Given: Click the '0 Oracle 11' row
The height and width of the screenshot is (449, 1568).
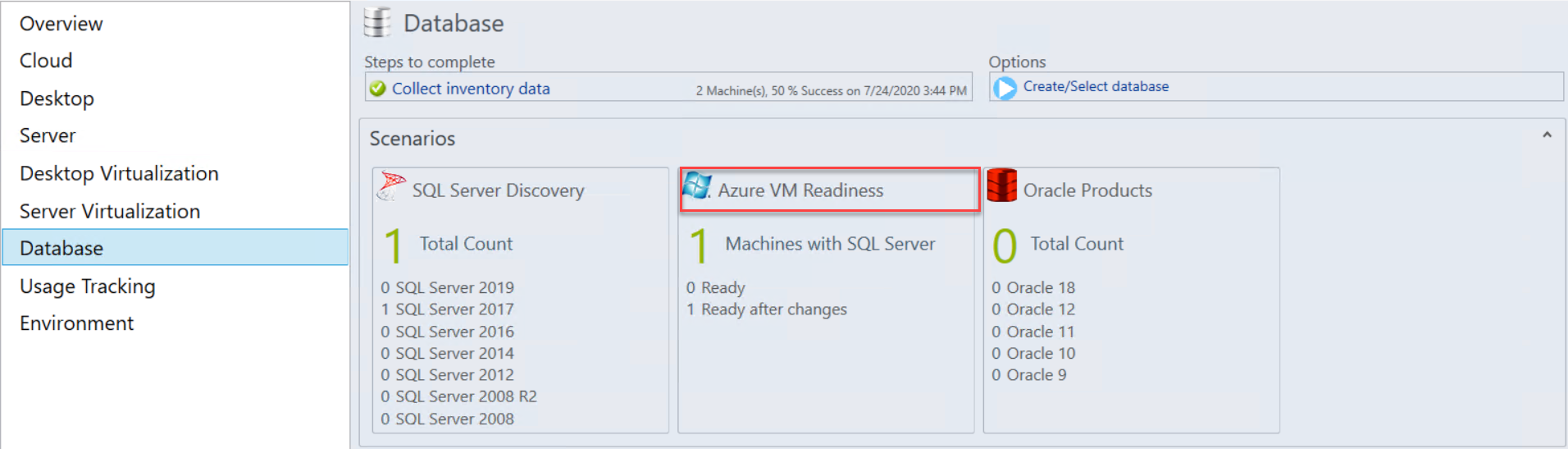Looking at the screenshot, I should pos(1033,332).
